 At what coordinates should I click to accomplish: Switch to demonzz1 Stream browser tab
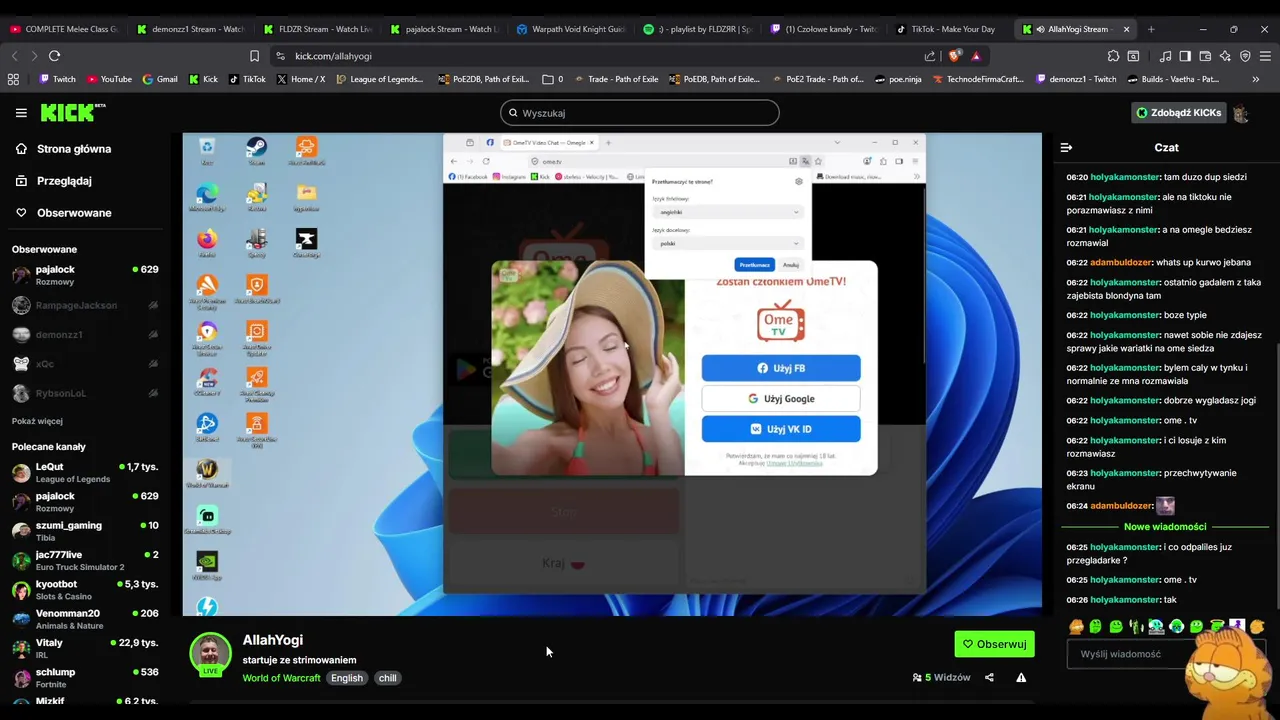[x=190, y=29]
